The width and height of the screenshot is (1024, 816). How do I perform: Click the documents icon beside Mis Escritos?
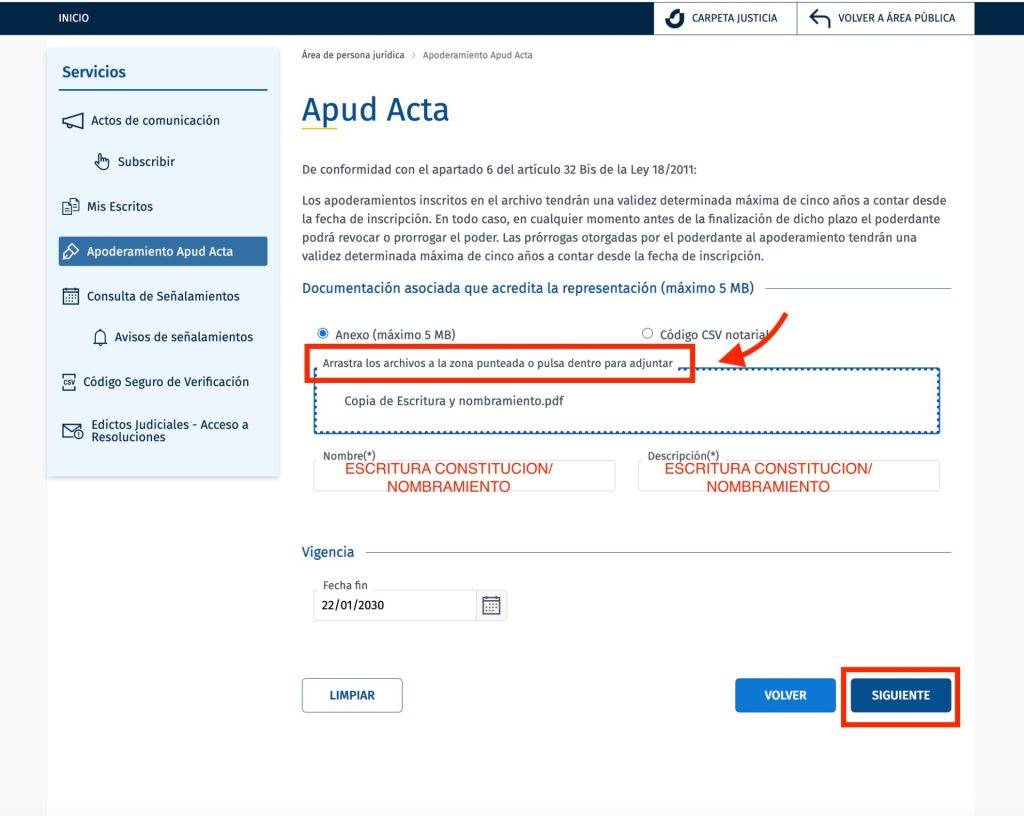[70, 207]
